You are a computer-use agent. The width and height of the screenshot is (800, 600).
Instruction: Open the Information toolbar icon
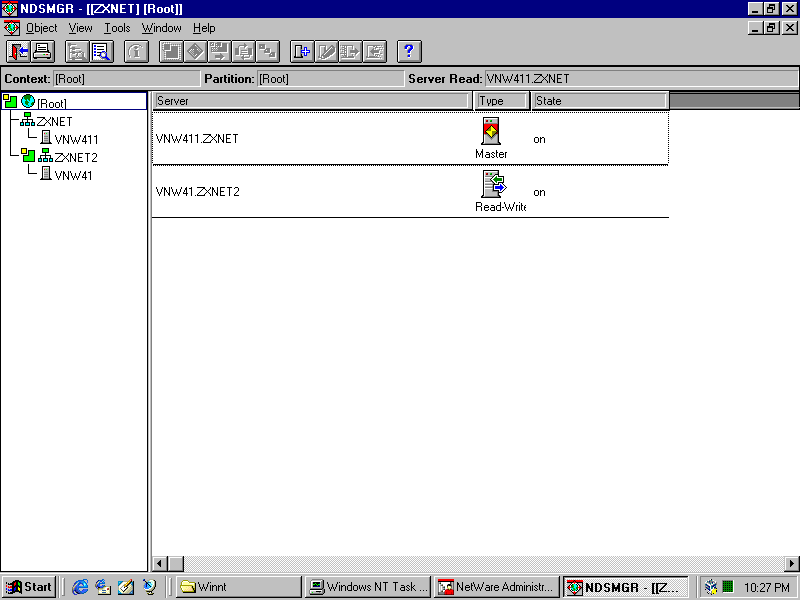136,52
